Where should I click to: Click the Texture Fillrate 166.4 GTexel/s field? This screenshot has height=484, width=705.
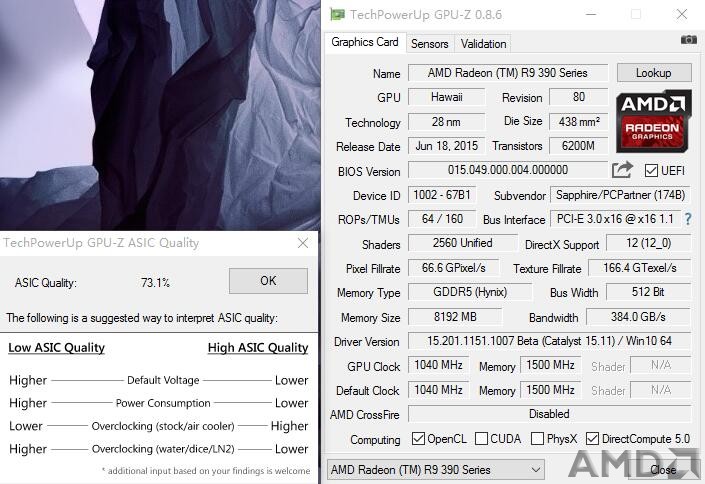point(639,268)
